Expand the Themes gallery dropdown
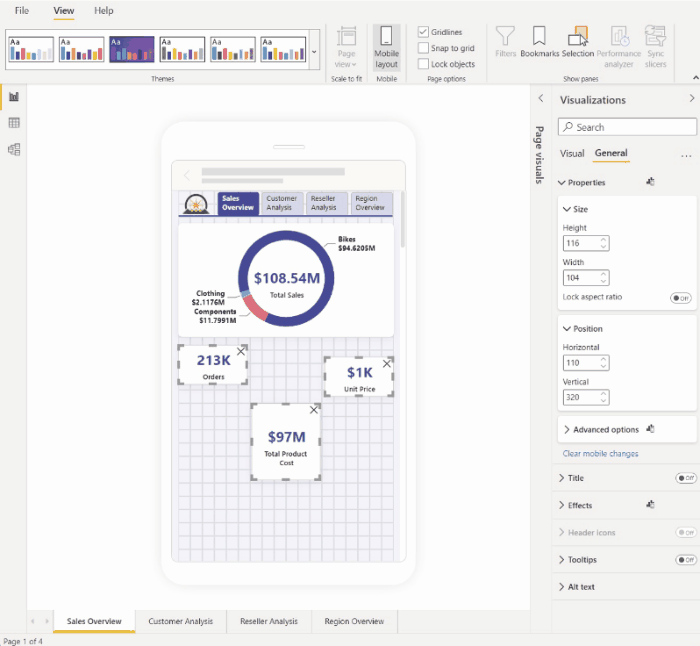The image size is (700, 646). pyautogui.click(x=314, y=51)
